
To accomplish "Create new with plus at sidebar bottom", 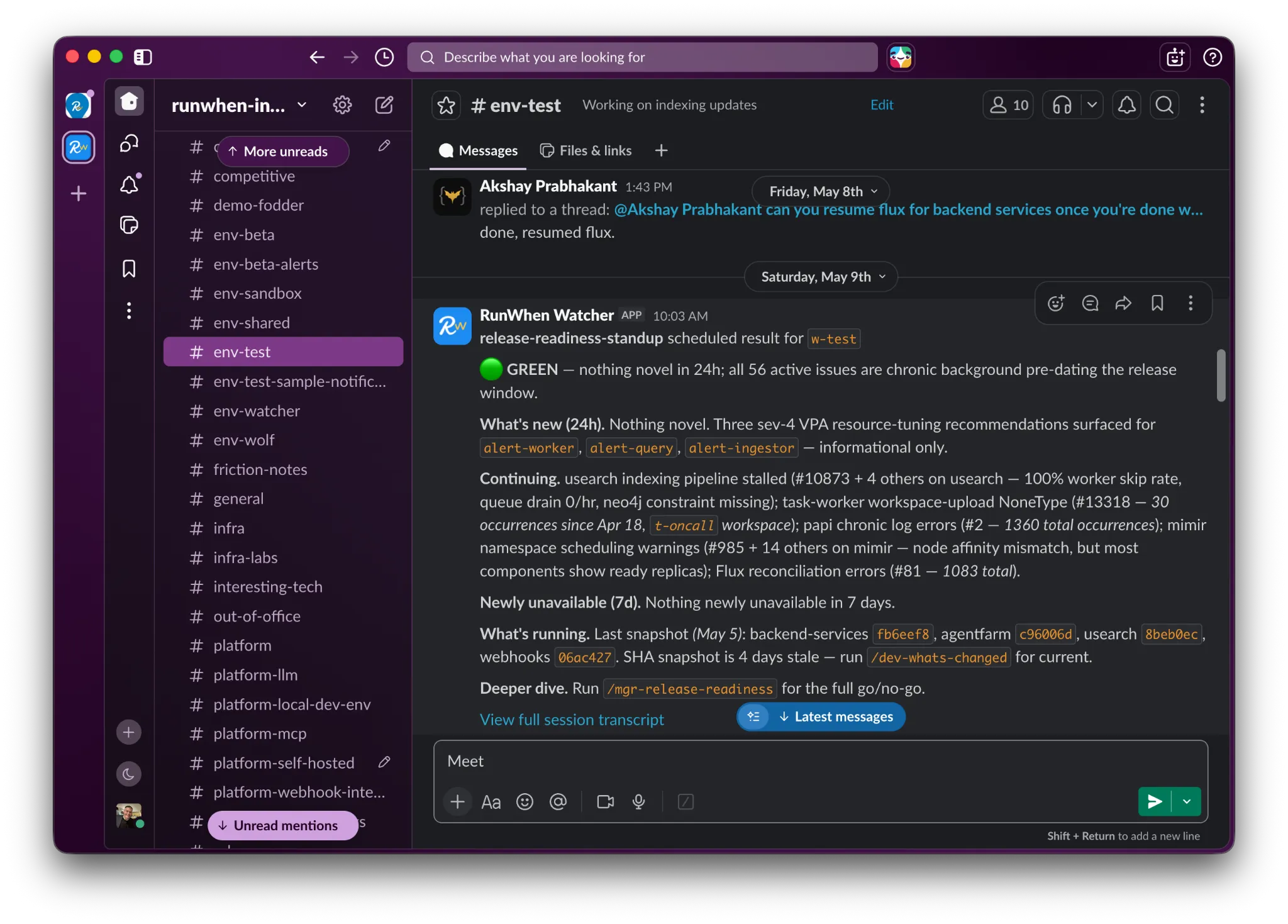I will pos(129,732).
